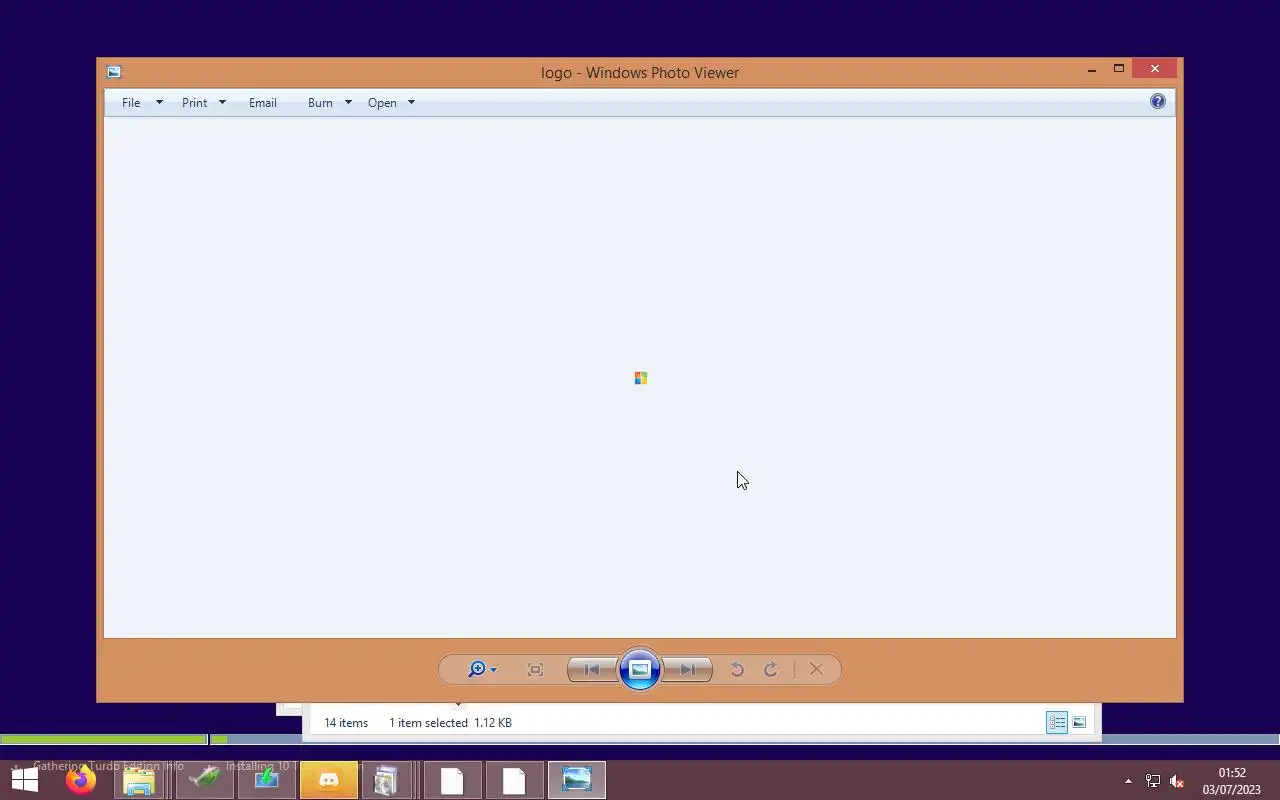This screenshot has height=800, width=1280.
Task: Click the Actual size icon
Action: 535,670
